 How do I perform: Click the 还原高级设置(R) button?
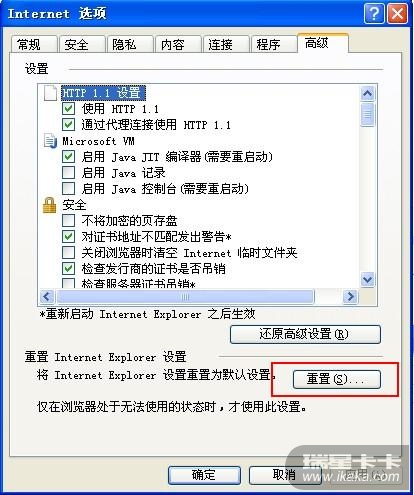305,334
